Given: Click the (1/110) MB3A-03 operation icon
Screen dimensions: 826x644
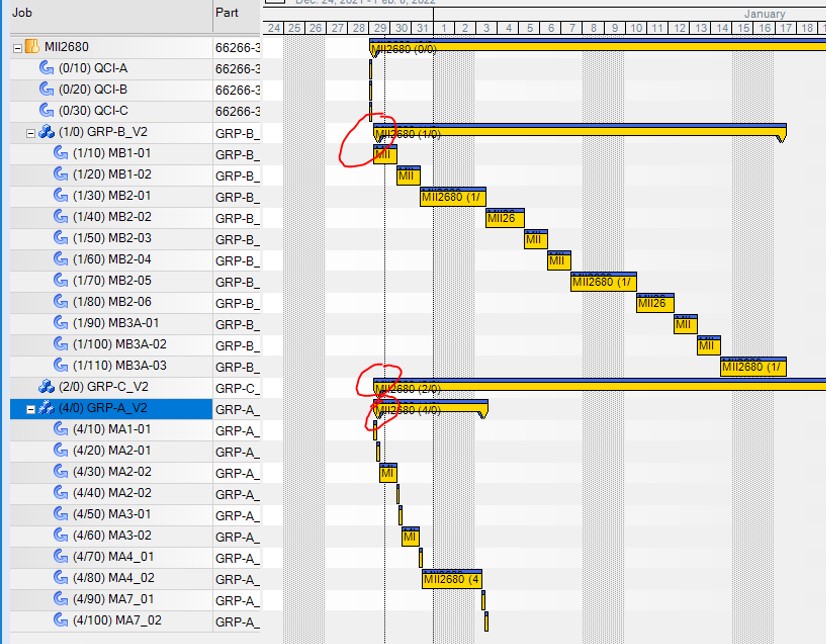Looking at the screenshot, I should pos(61,365).
